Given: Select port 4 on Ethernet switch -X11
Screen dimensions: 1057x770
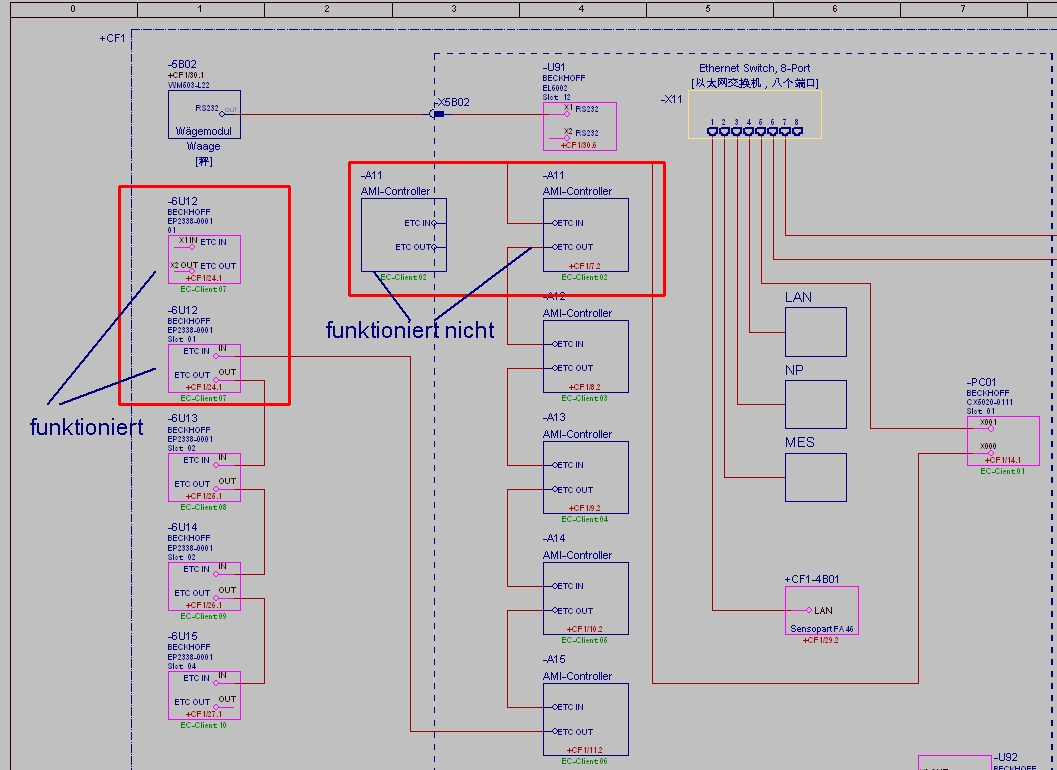Looking at the screenshot, I should click(x=749, y=131).
